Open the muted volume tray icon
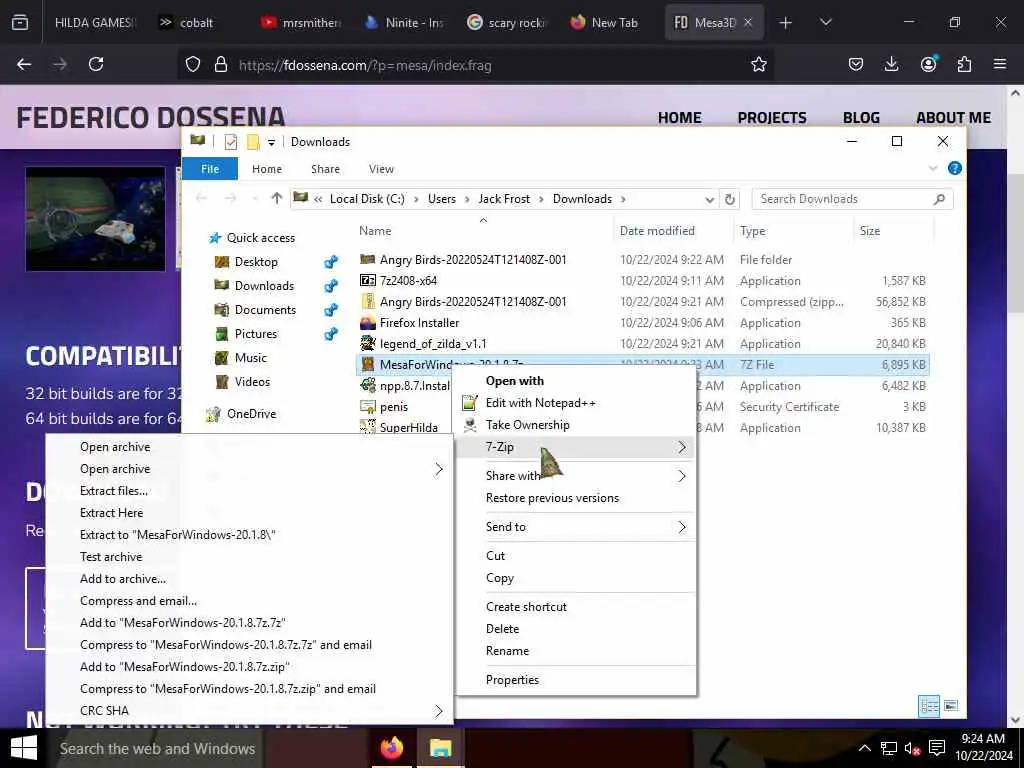 click(912, 748)
